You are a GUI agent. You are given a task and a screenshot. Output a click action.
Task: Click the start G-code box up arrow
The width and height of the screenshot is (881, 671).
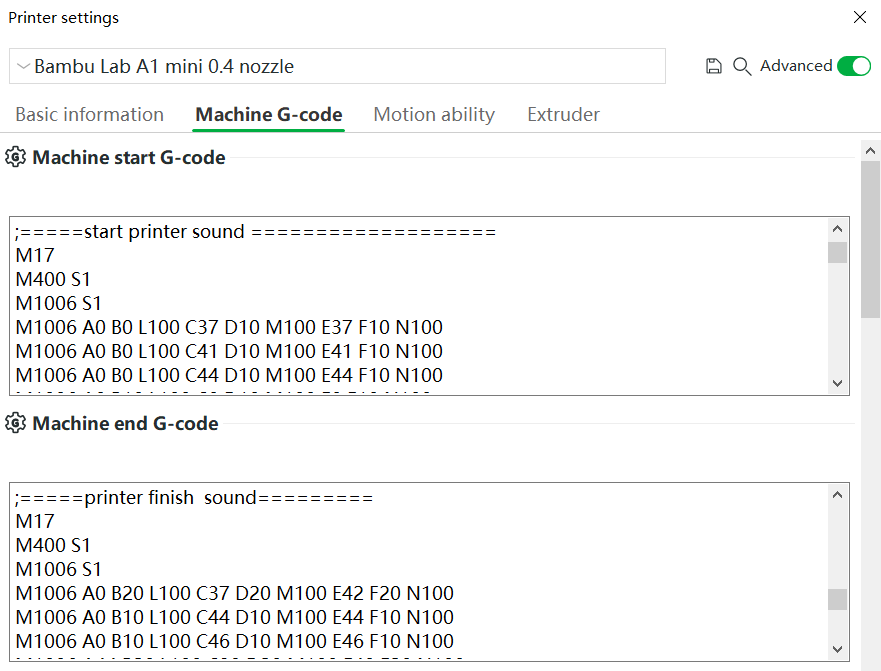(837, 229)
